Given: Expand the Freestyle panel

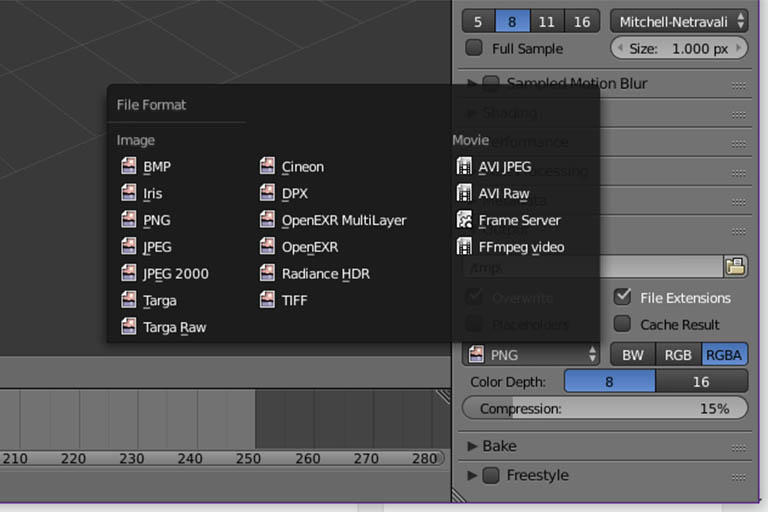Looking at the screenshot, I should 472,475.
